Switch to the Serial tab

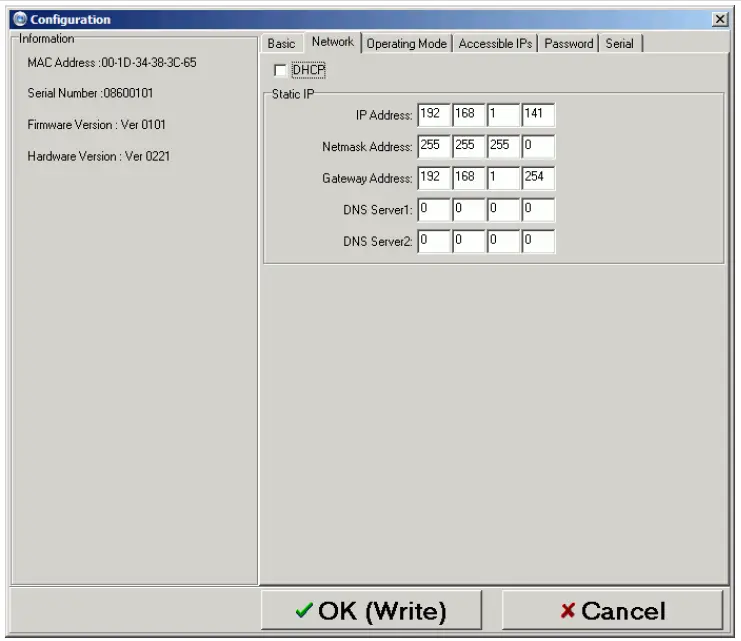pyautogui.click(x=619, y=43)
